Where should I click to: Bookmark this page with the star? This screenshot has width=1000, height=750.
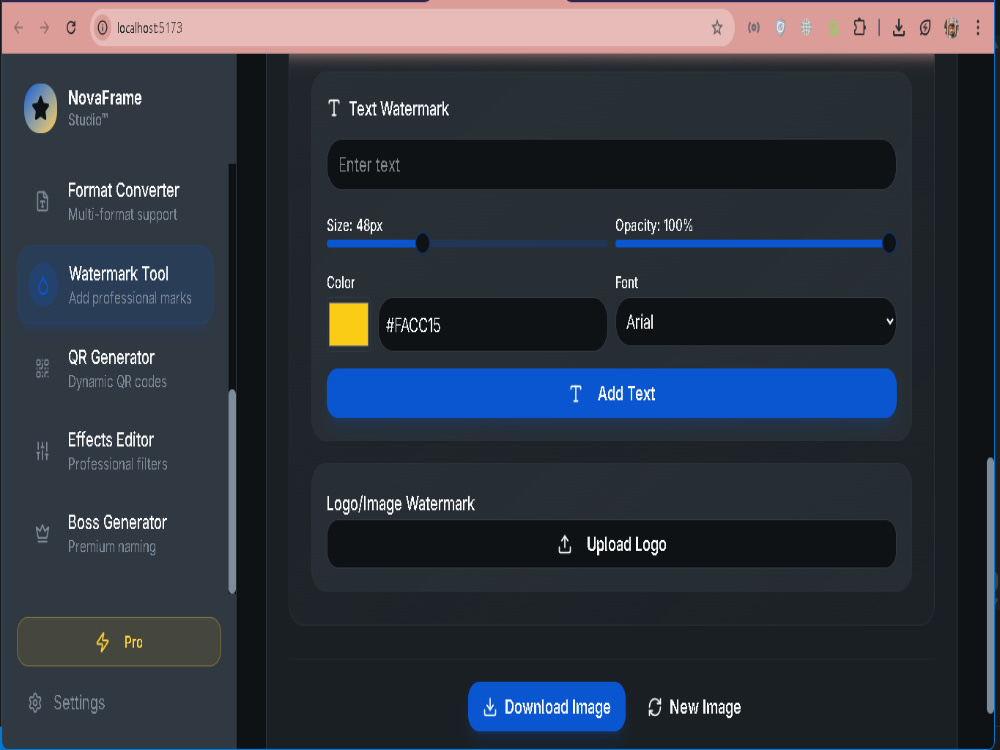click(717, 27)
